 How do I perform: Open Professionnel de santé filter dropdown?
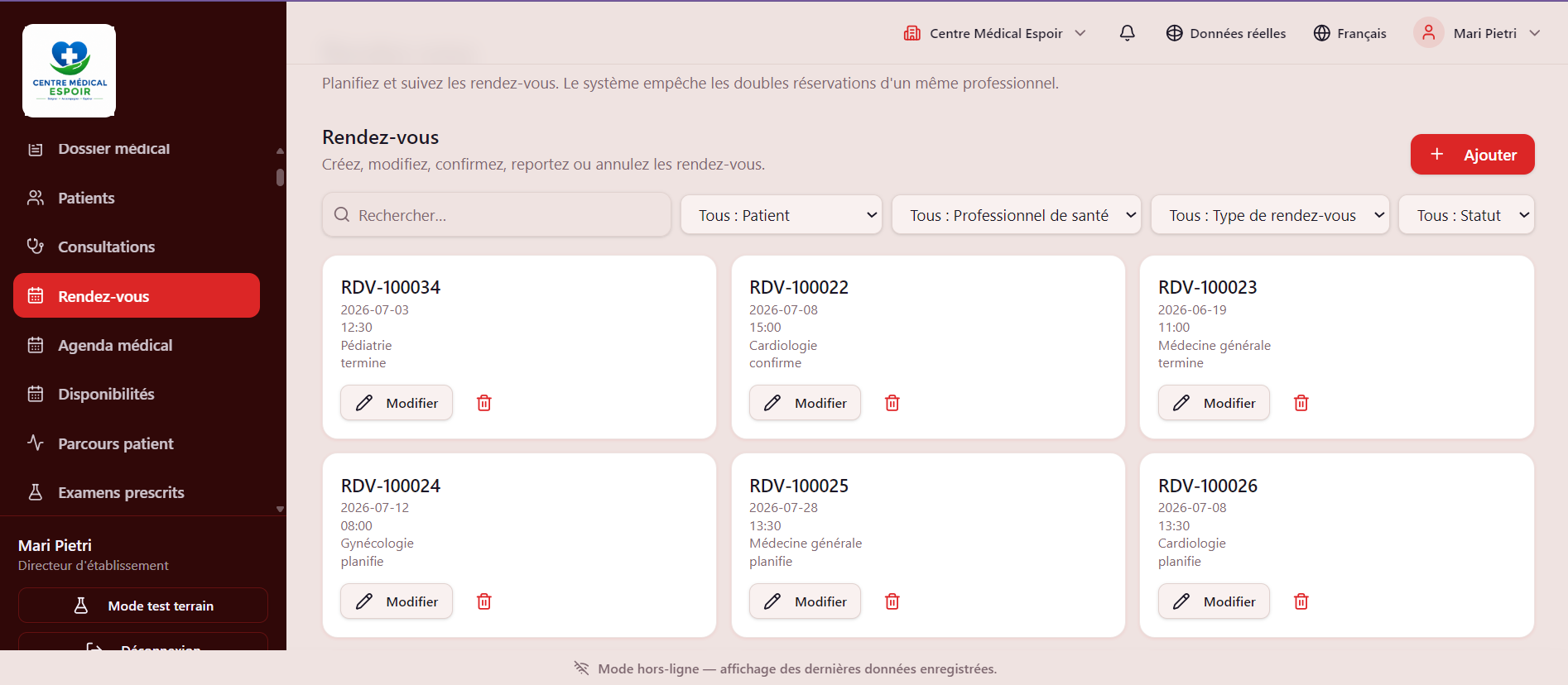click(1016, 215)
